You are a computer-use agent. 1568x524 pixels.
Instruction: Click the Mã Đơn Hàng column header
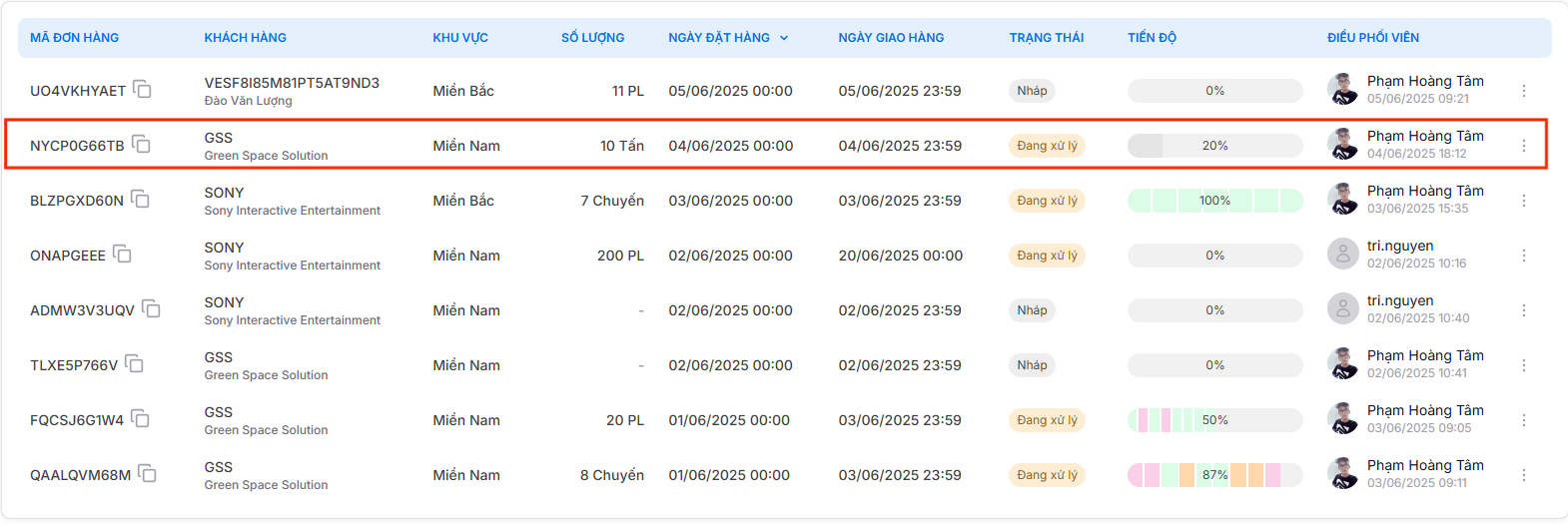pos(75,38)
